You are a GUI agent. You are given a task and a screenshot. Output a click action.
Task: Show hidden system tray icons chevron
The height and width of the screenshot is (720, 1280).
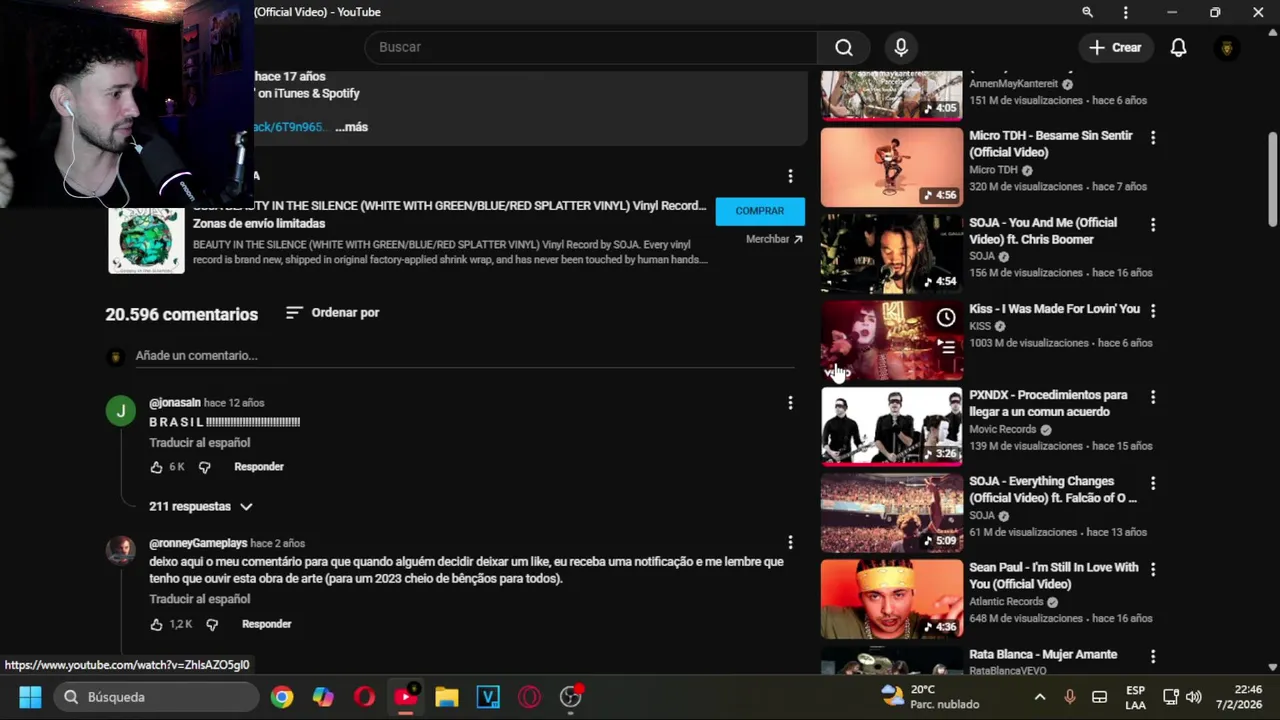pos(1040,697)
